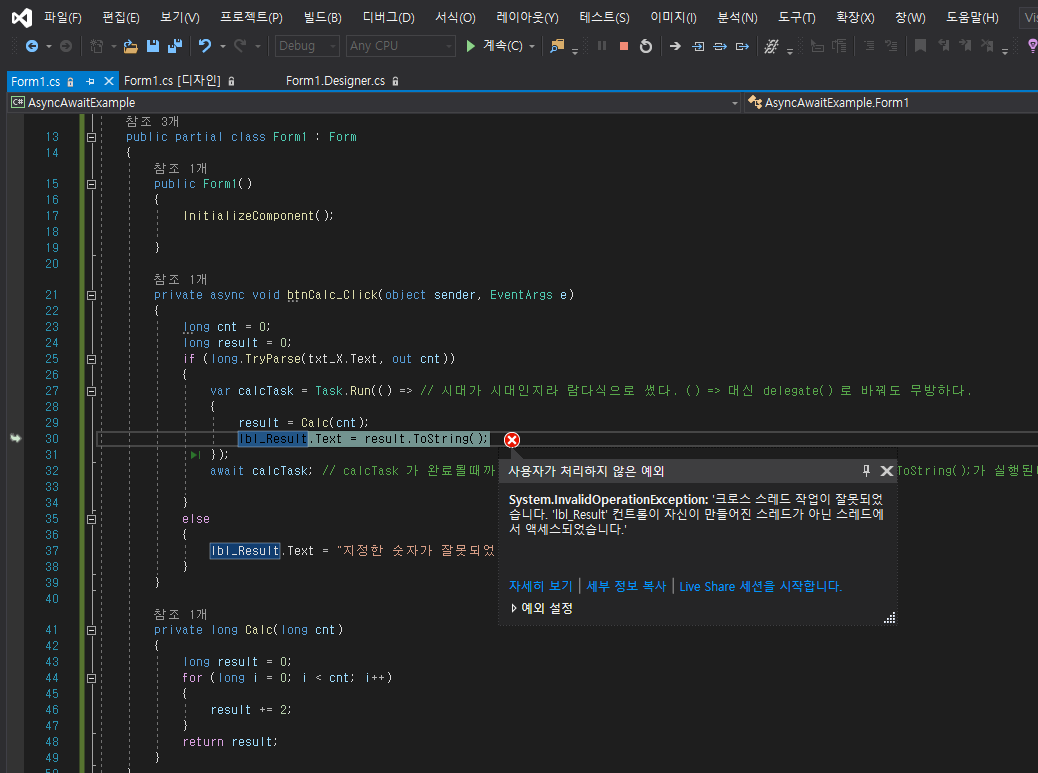Viewport: 1038px width, 773px height.
Task: Toggle a bookmark using the bookmark icon
Action: pyautogui.click(x=920, y=46)
